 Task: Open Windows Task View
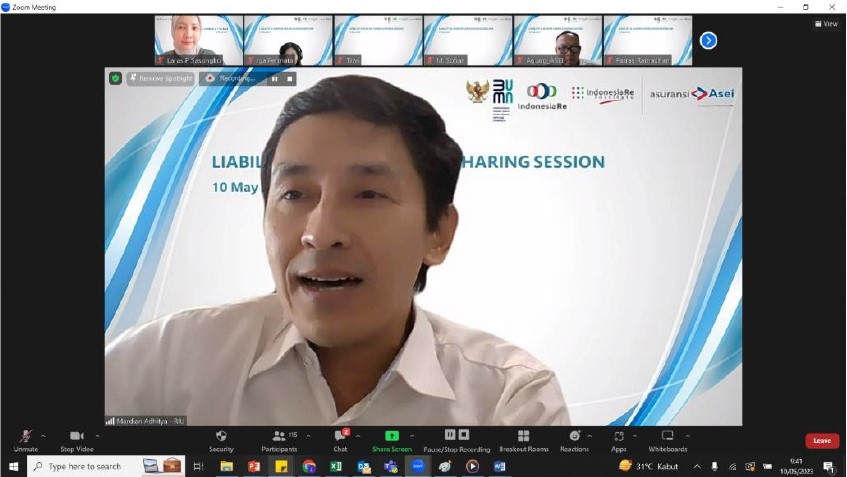[x=198, y=466]
